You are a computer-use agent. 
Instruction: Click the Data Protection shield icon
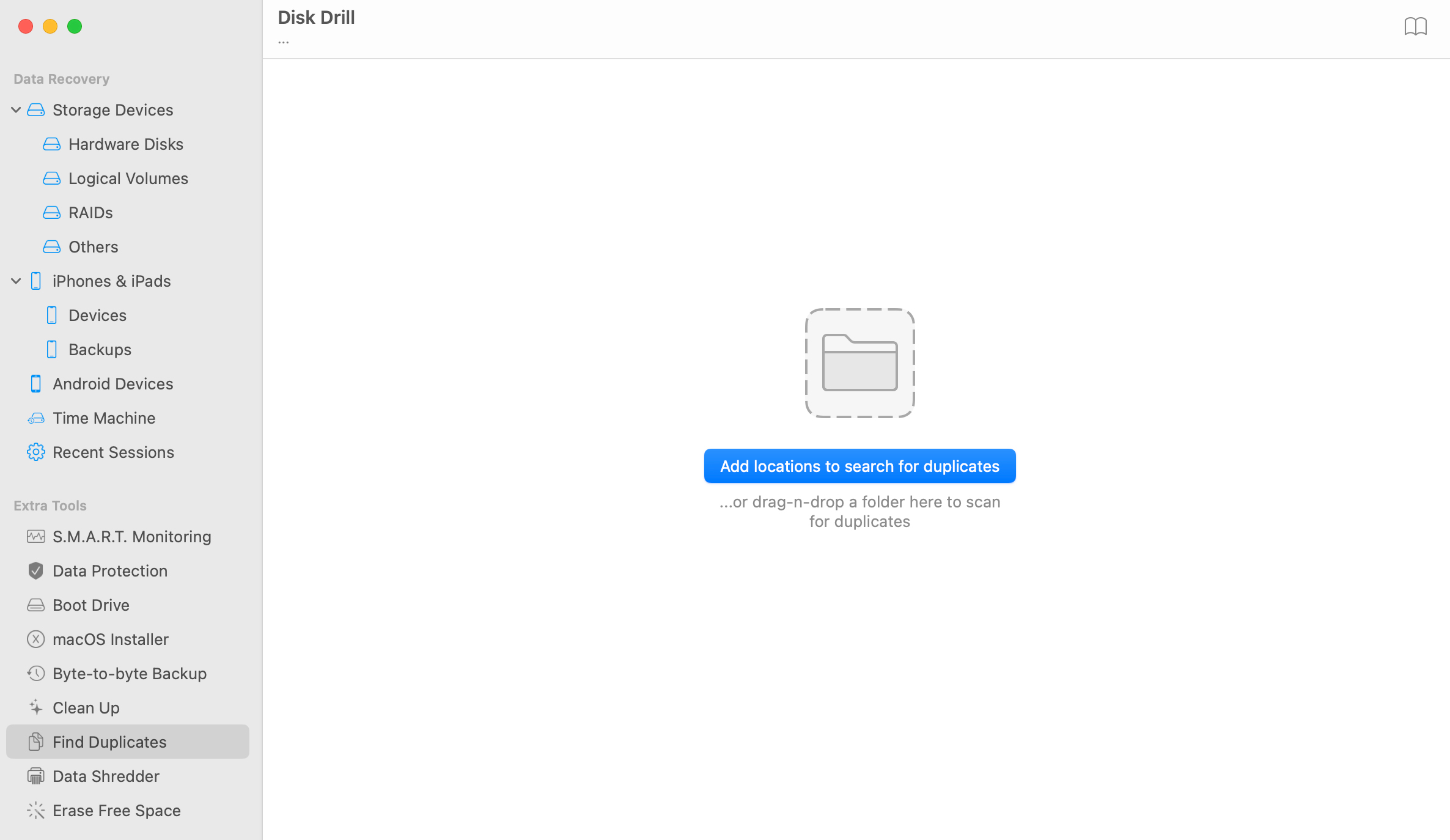point(35,571)
